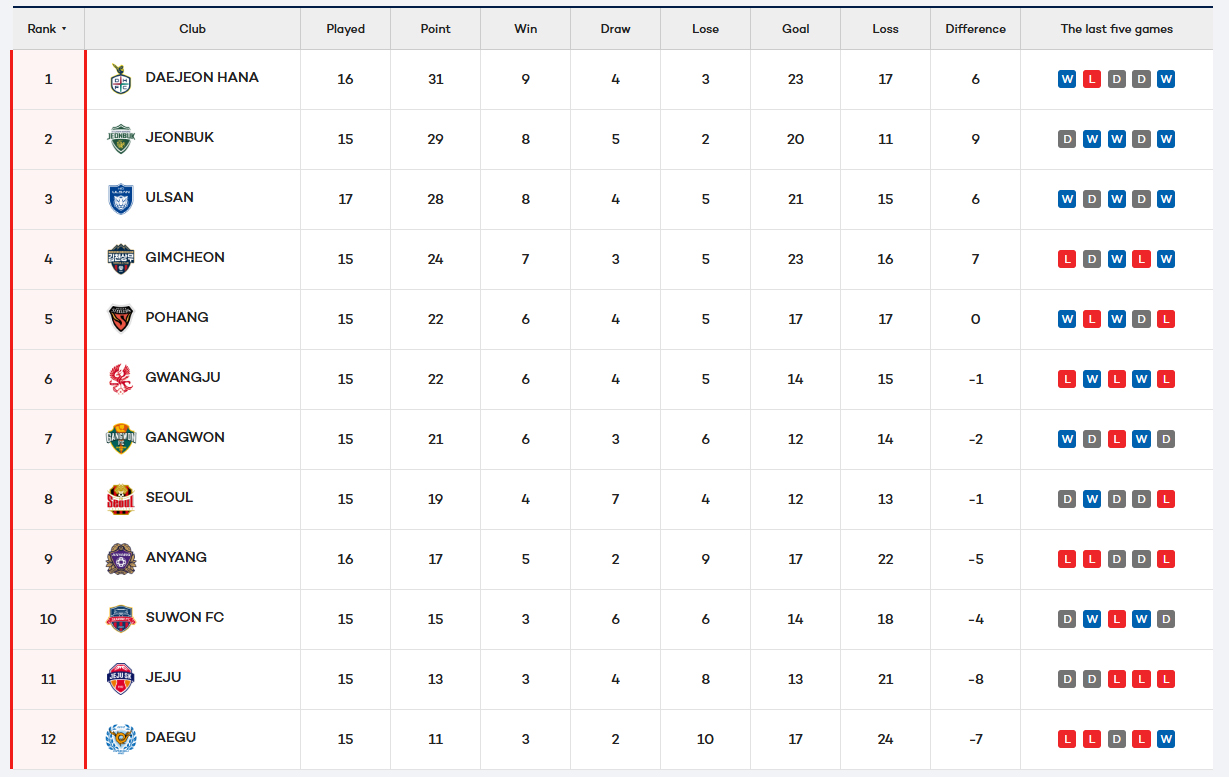Sort the table by the Rank arrow
The height and width of the screenshot is (777, 1229).
coord(64,29)
